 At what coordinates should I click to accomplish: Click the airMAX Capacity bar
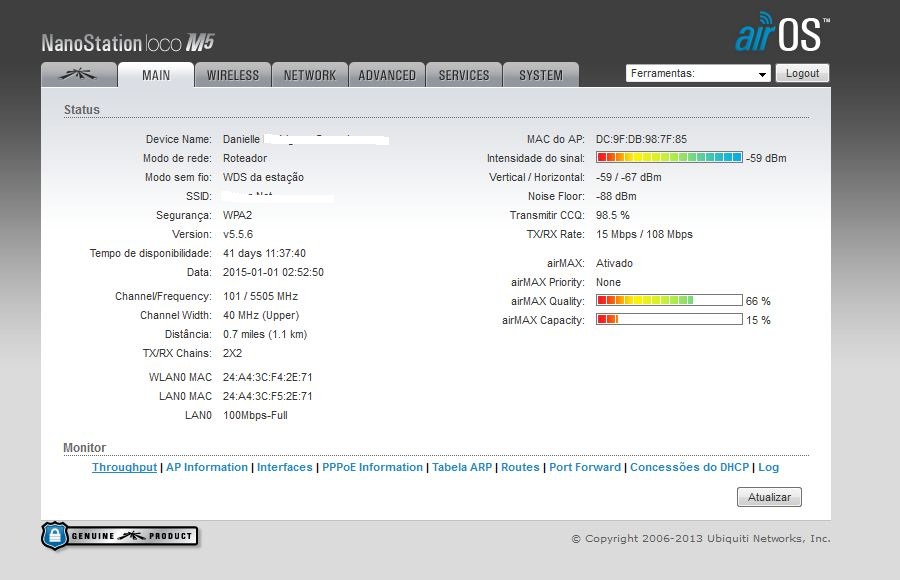tap(669, 319)
